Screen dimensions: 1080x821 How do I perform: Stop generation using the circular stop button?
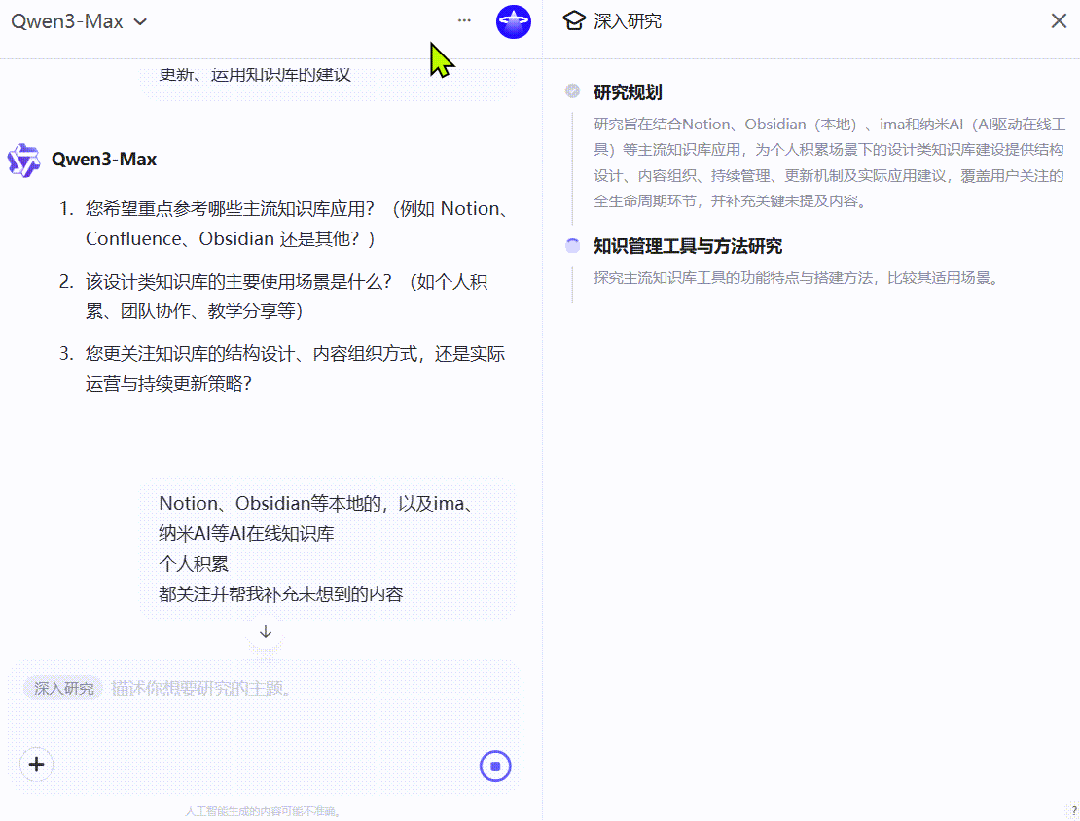pyautogui.click(x=495, y=764)
